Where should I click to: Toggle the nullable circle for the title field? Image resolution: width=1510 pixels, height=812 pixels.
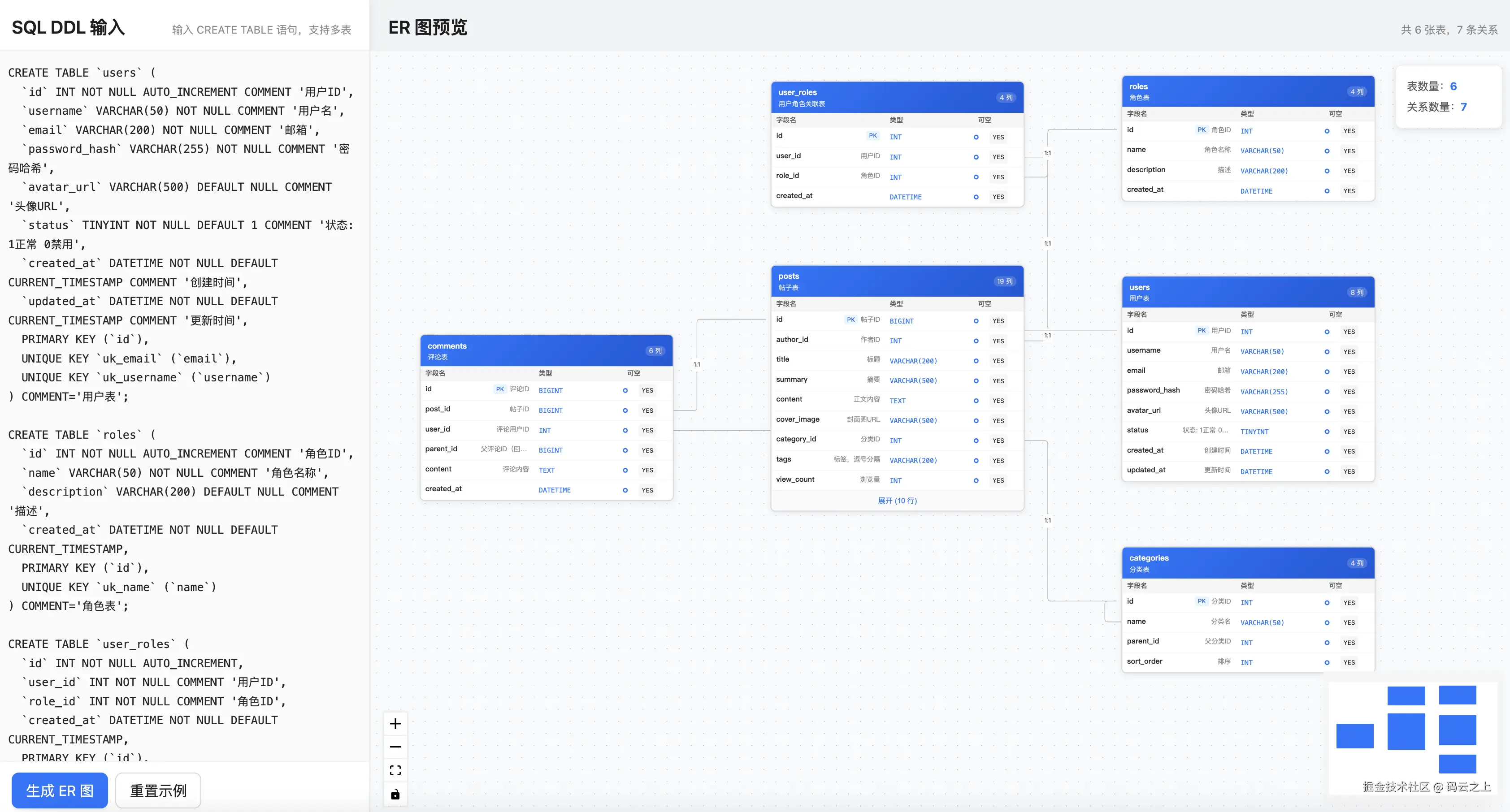pyautogui.click(x=976, y=362)
